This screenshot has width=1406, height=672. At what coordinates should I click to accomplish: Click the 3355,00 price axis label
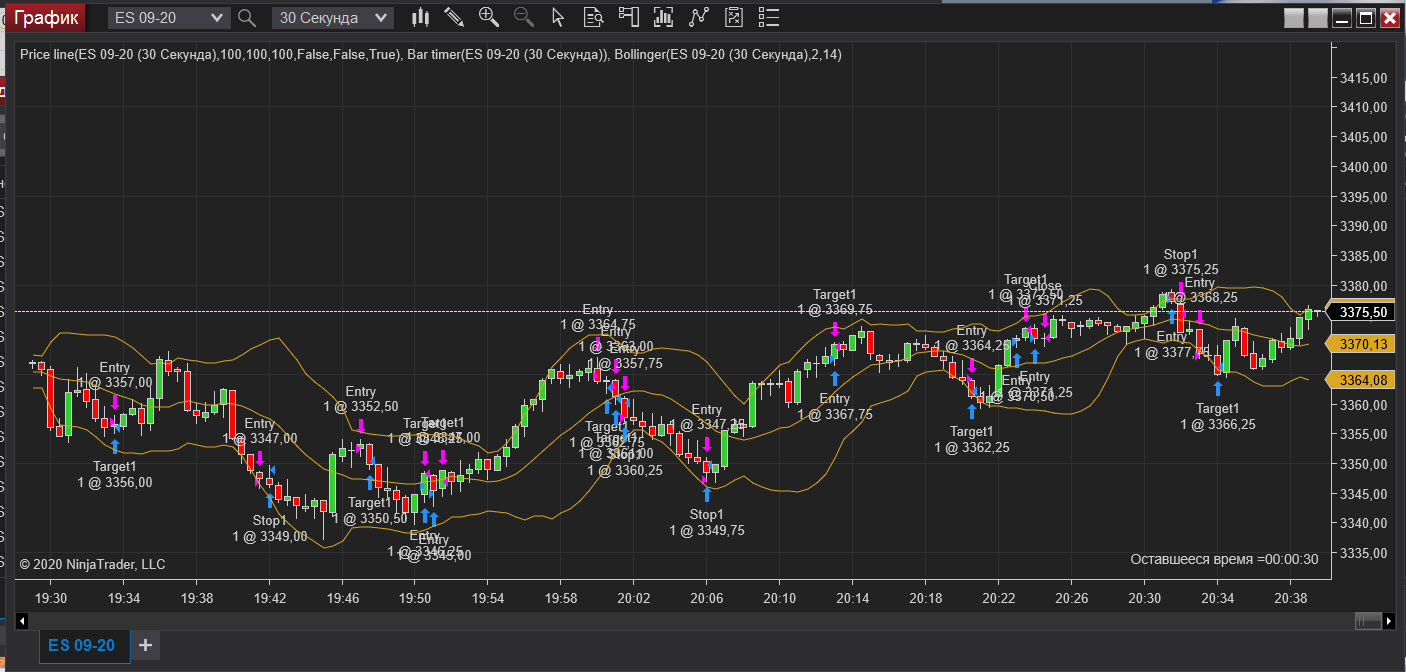[x=1363, y=434]
